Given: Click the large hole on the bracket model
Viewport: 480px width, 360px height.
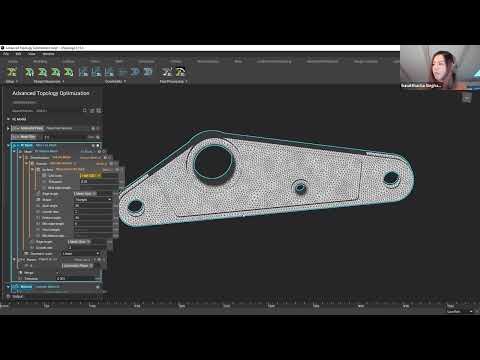Looking at the screenshot, I should [x=213, y=163].
